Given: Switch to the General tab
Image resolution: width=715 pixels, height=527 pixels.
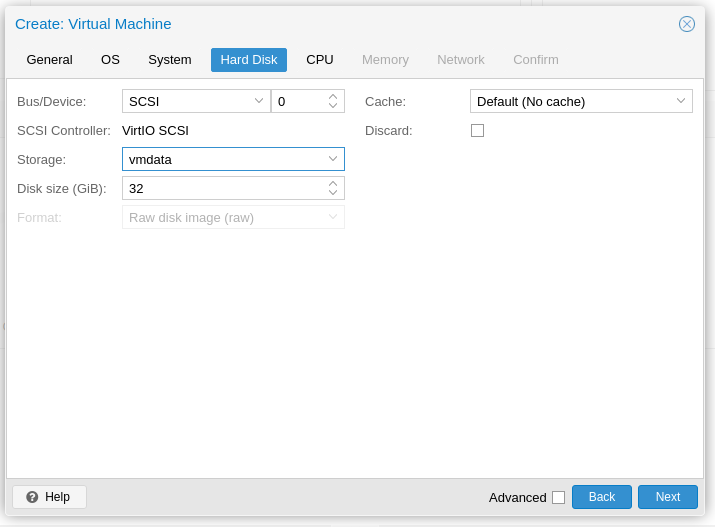Looking at the screenshot, I should coord(49,60).
